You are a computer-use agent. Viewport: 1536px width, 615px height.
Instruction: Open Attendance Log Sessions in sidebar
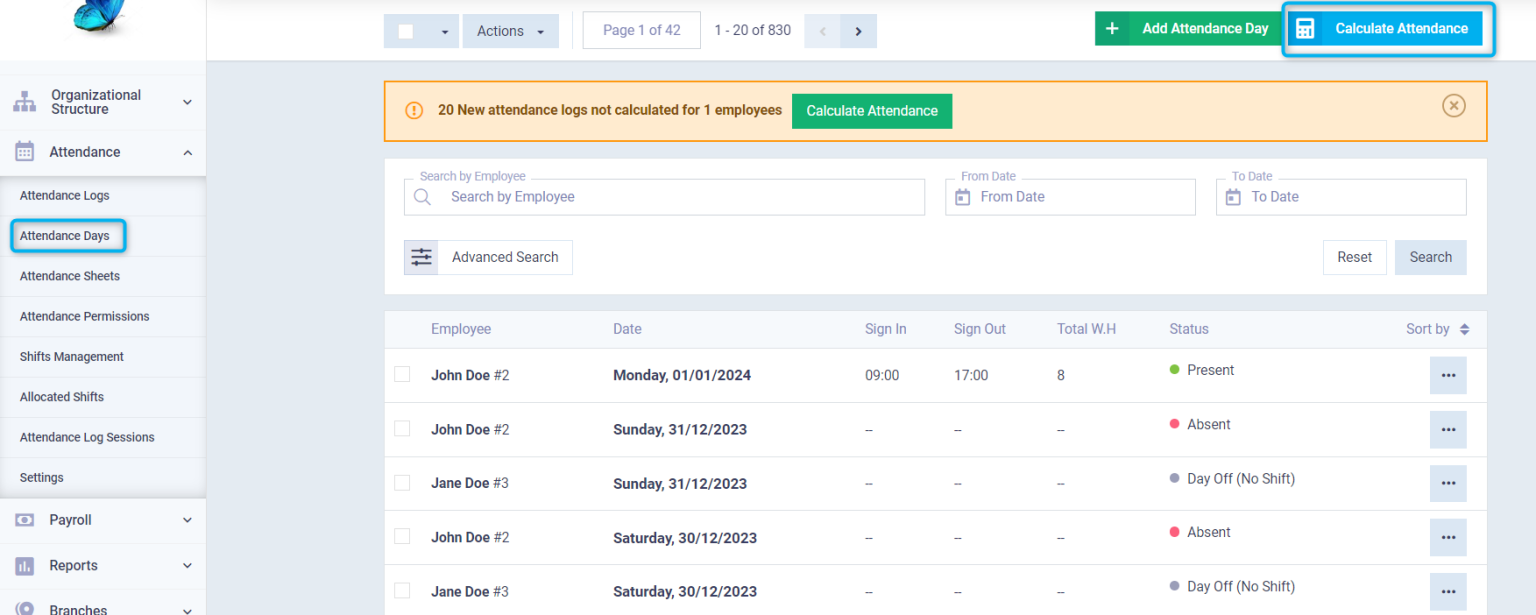[x=87, y=437]
